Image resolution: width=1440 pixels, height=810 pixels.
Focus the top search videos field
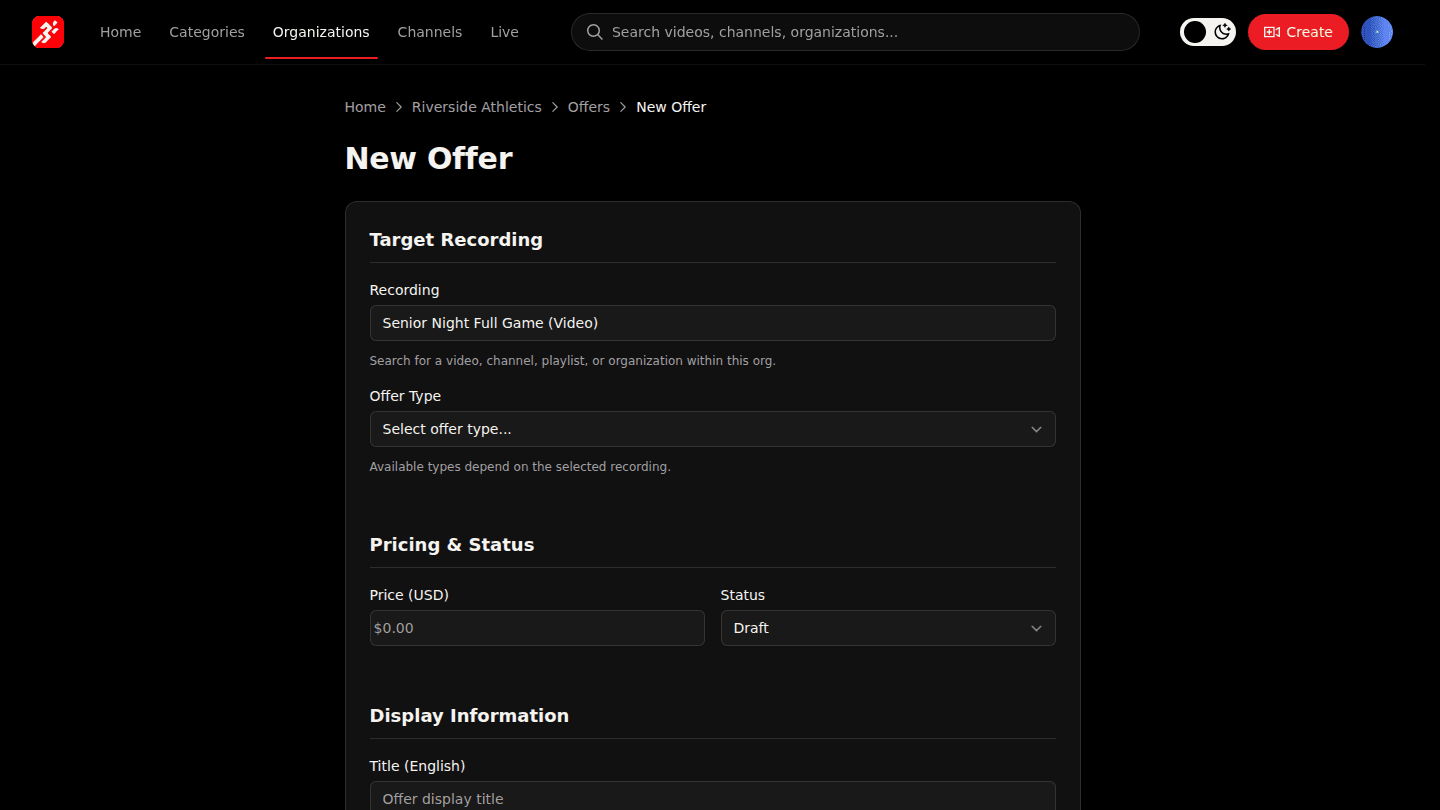click(x=855, y=32)
